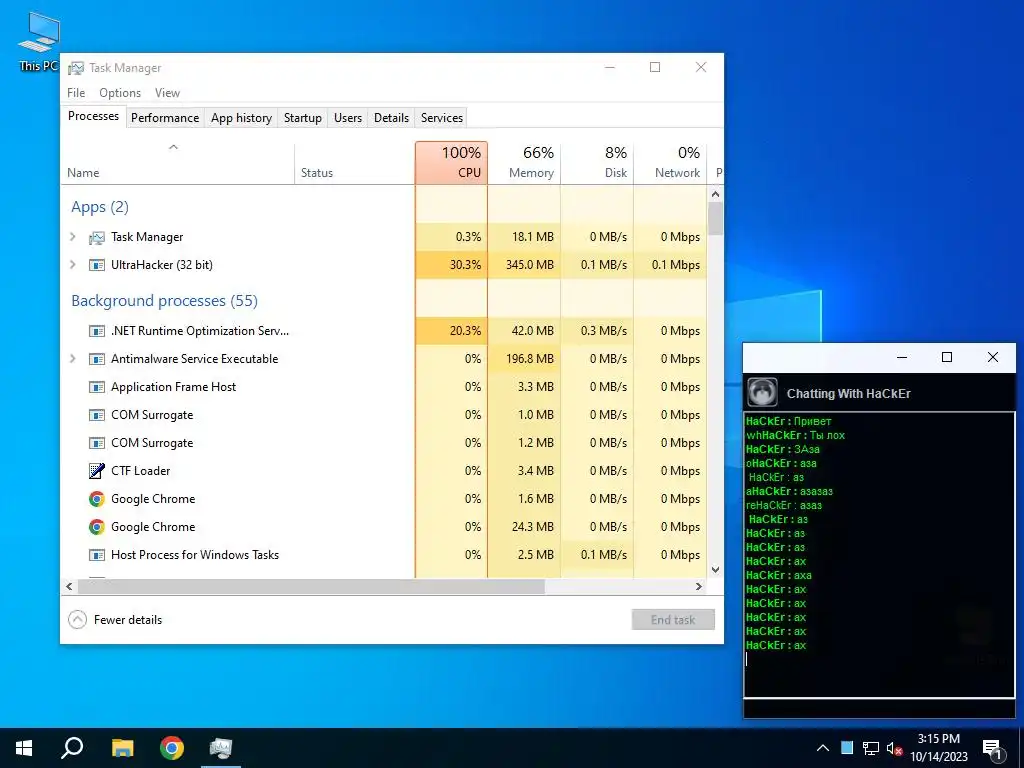Image resolution: width=1024 pixels, height=768 pixels.
Task: Sort by the Network column header
Action: click(x=671, y=163)
